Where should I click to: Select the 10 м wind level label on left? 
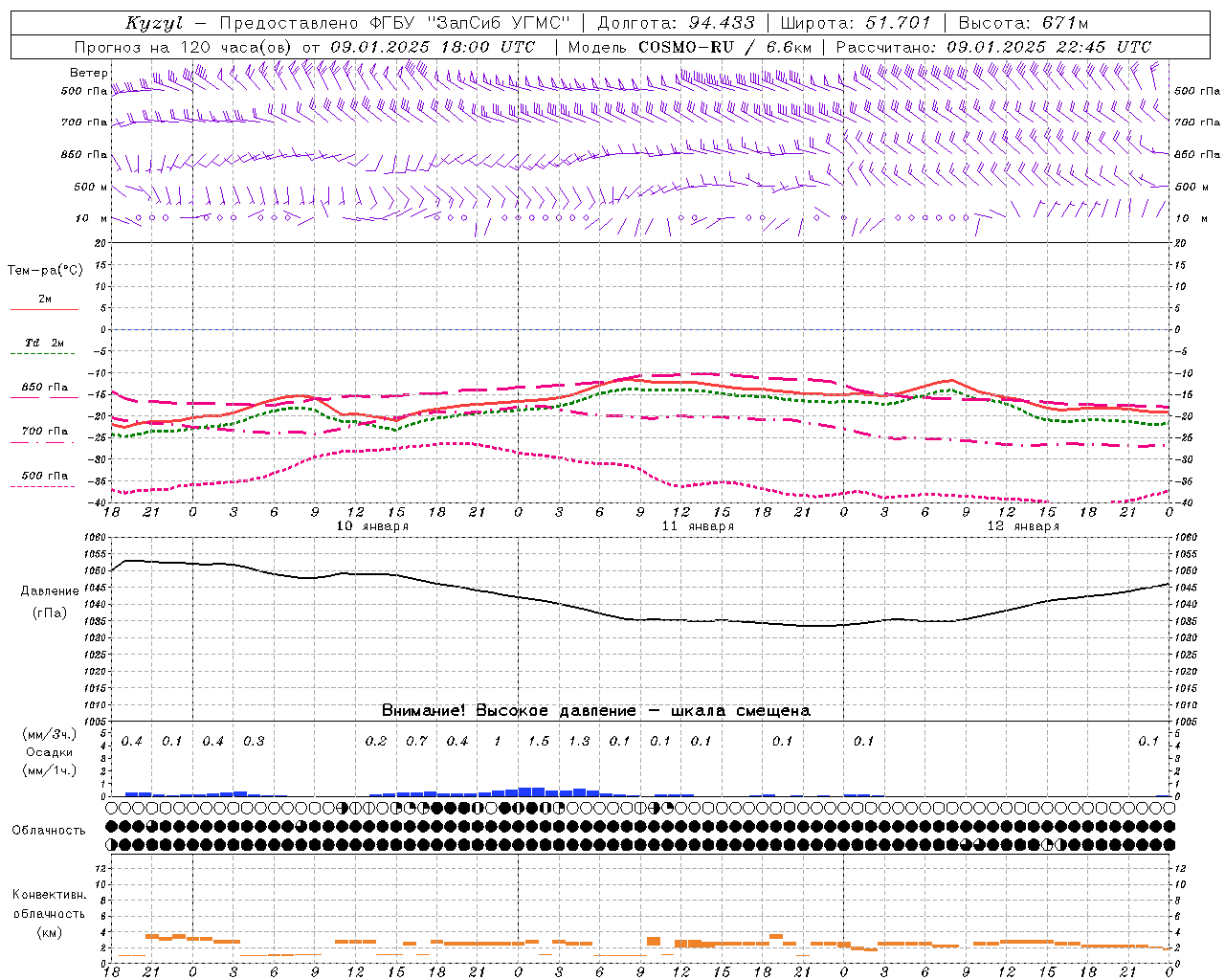click(92, 218)
